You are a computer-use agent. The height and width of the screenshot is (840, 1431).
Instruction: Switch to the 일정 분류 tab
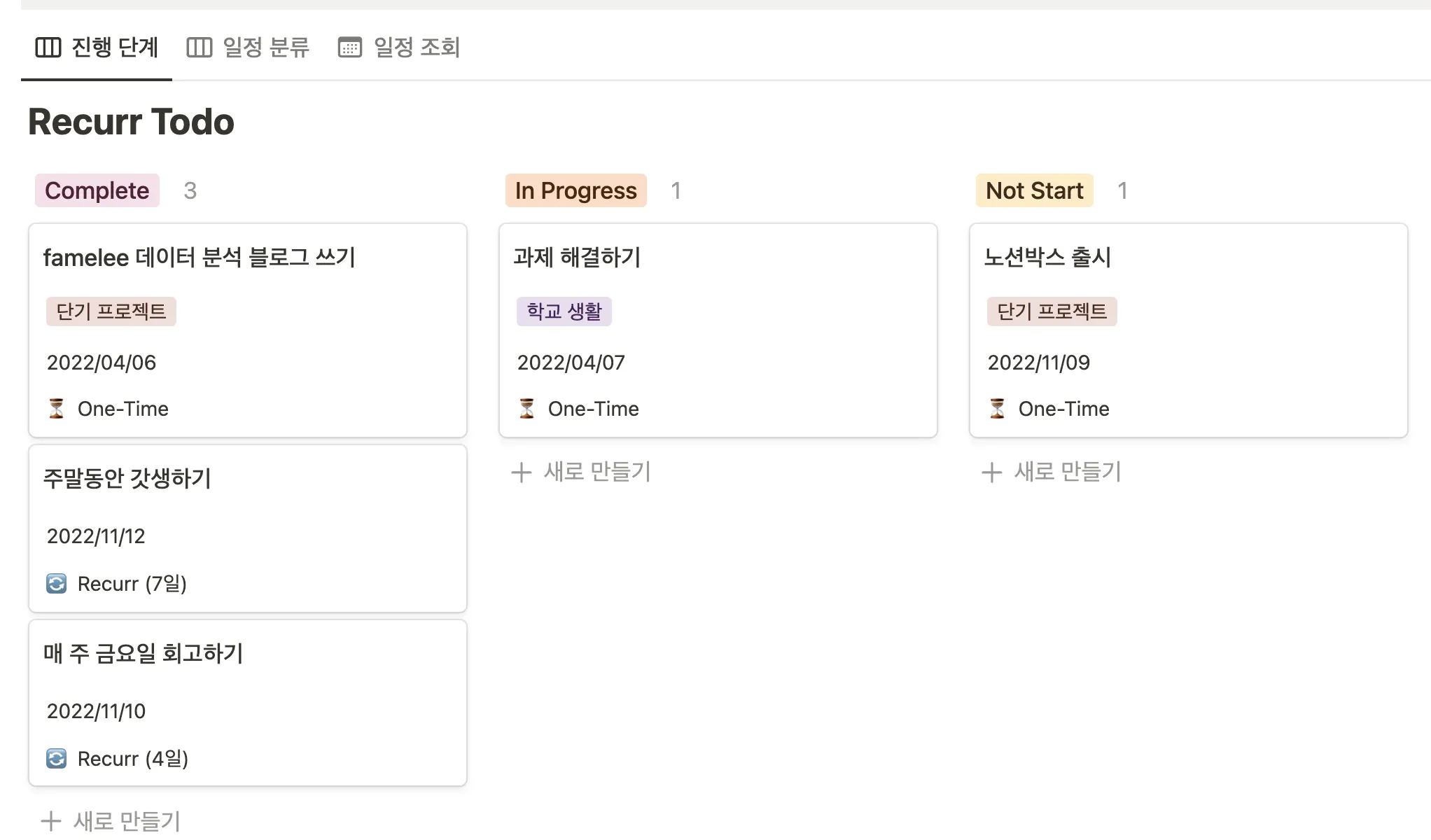[x=265, y=48]
